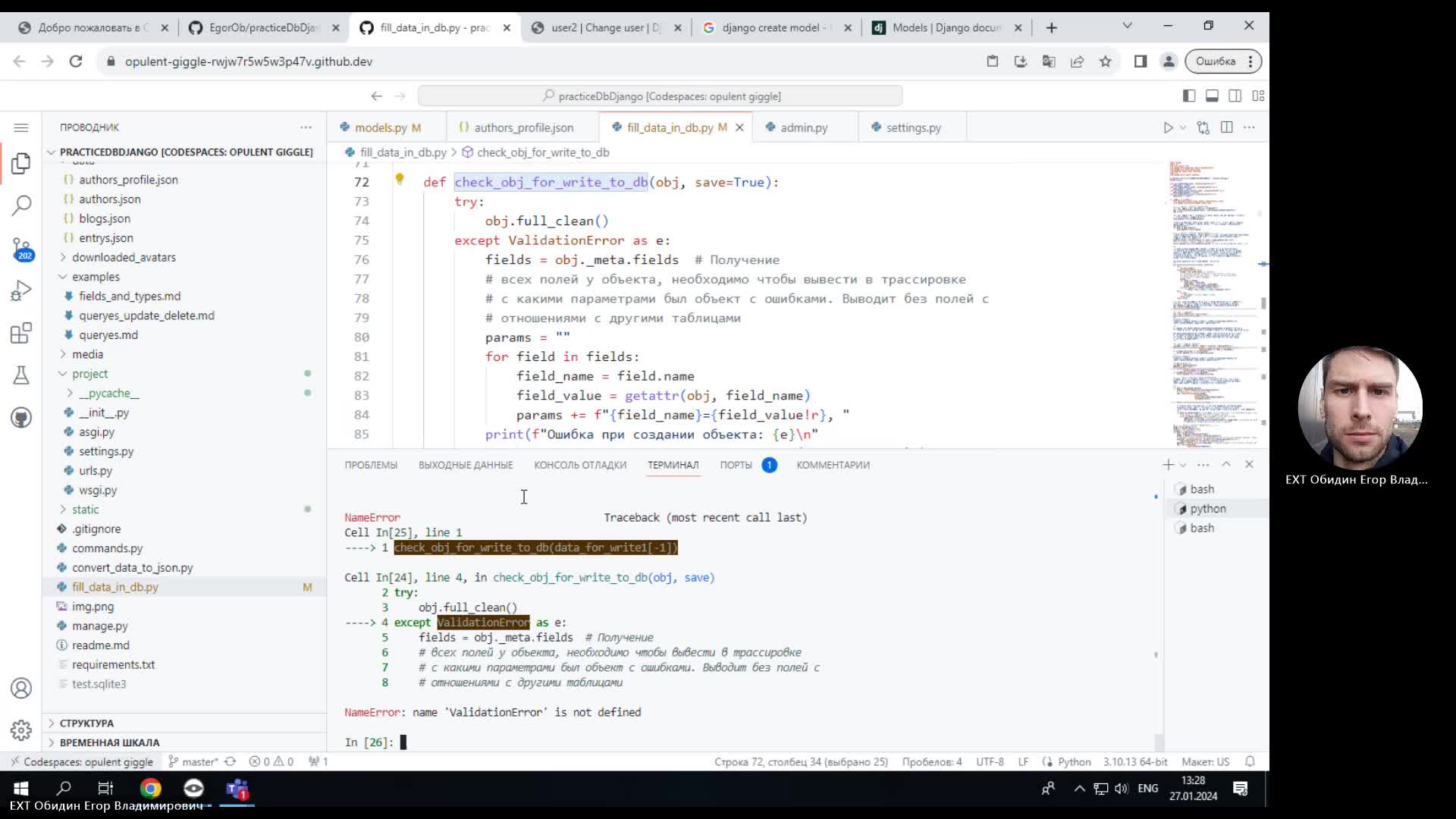Click the editor vertical scrollbar
1456x819 pixels.
click(x=1263, y=303)
